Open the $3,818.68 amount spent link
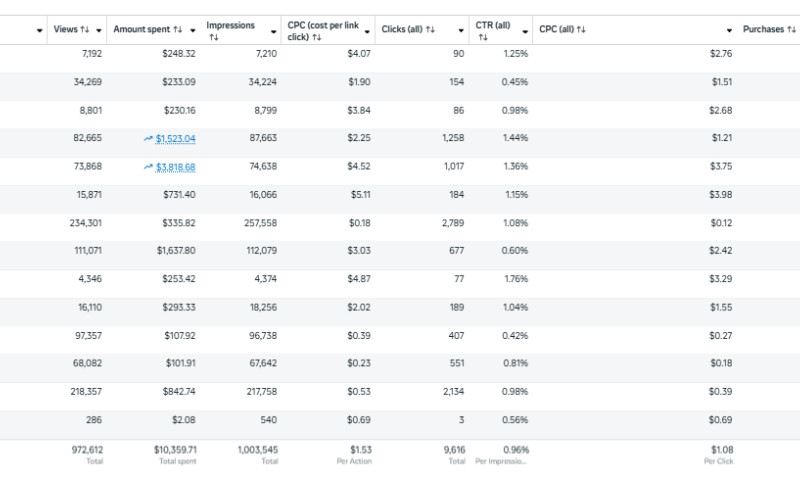 click(176, 167)
